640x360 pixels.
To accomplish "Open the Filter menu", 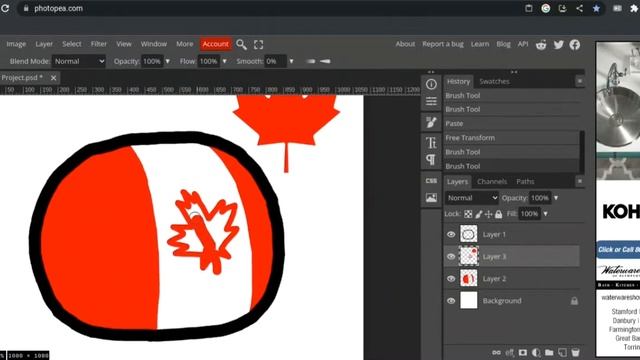I will click(x=98, y=44).
